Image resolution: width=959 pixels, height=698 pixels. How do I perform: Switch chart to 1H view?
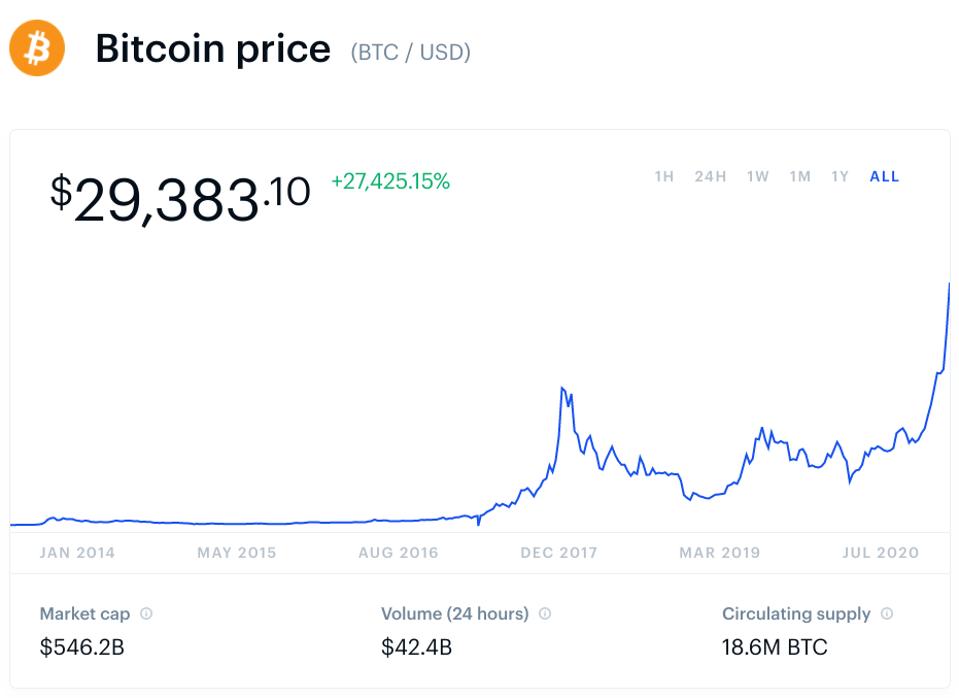[x=664, y=176]
